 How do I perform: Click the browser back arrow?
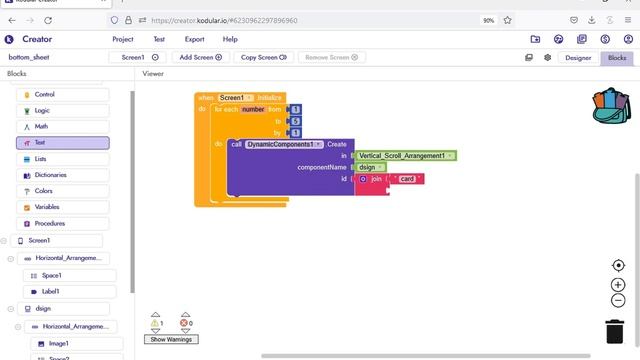coord(12,20)
